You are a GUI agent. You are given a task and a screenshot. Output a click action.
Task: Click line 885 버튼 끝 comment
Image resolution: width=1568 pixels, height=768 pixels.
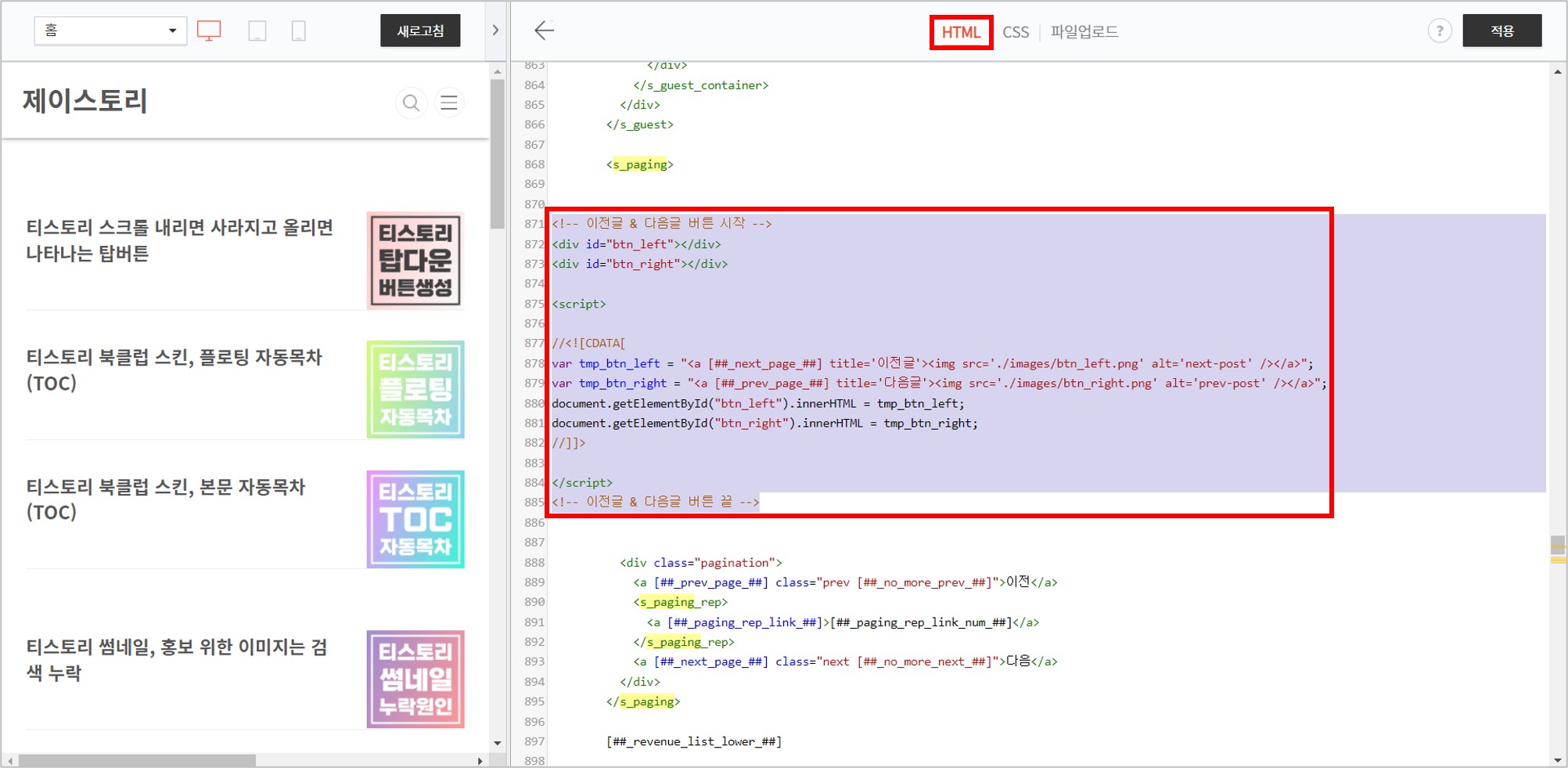point(655,502)
